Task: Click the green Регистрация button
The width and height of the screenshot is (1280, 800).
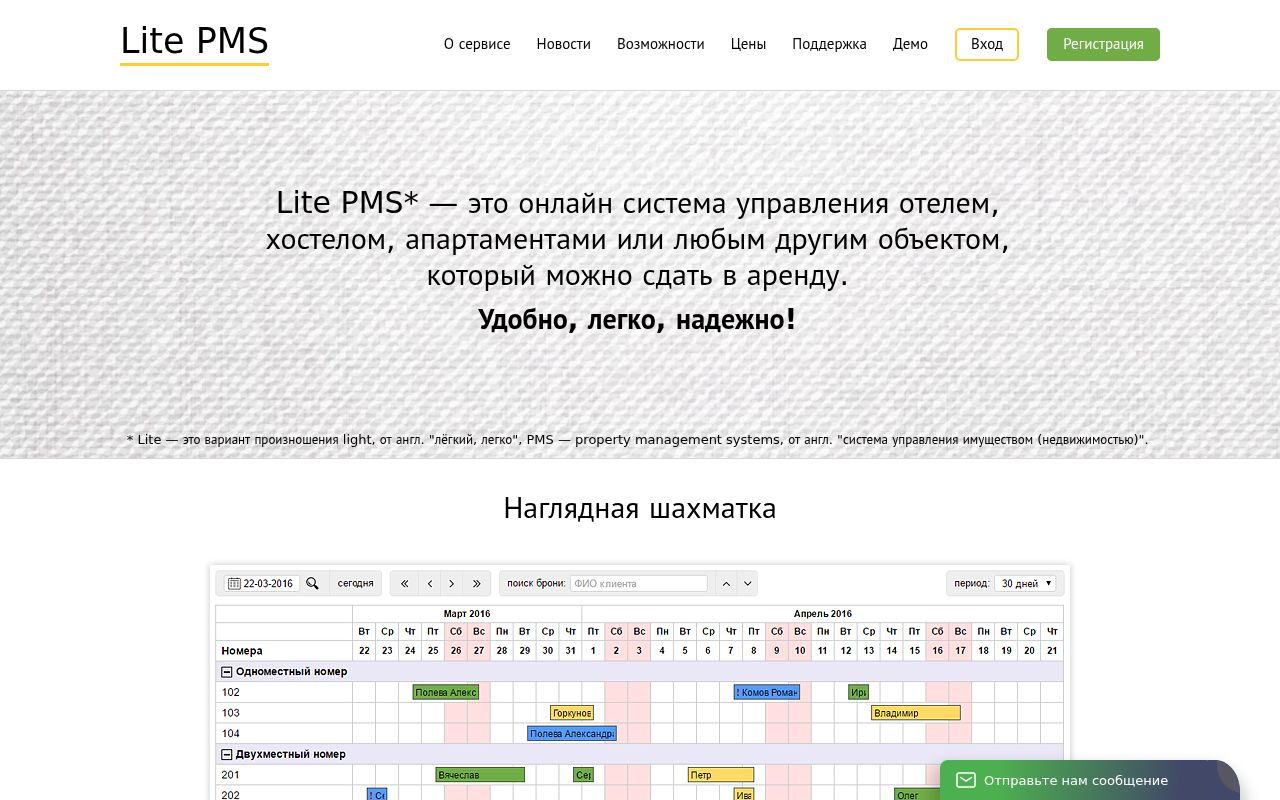Action: 1103,44
